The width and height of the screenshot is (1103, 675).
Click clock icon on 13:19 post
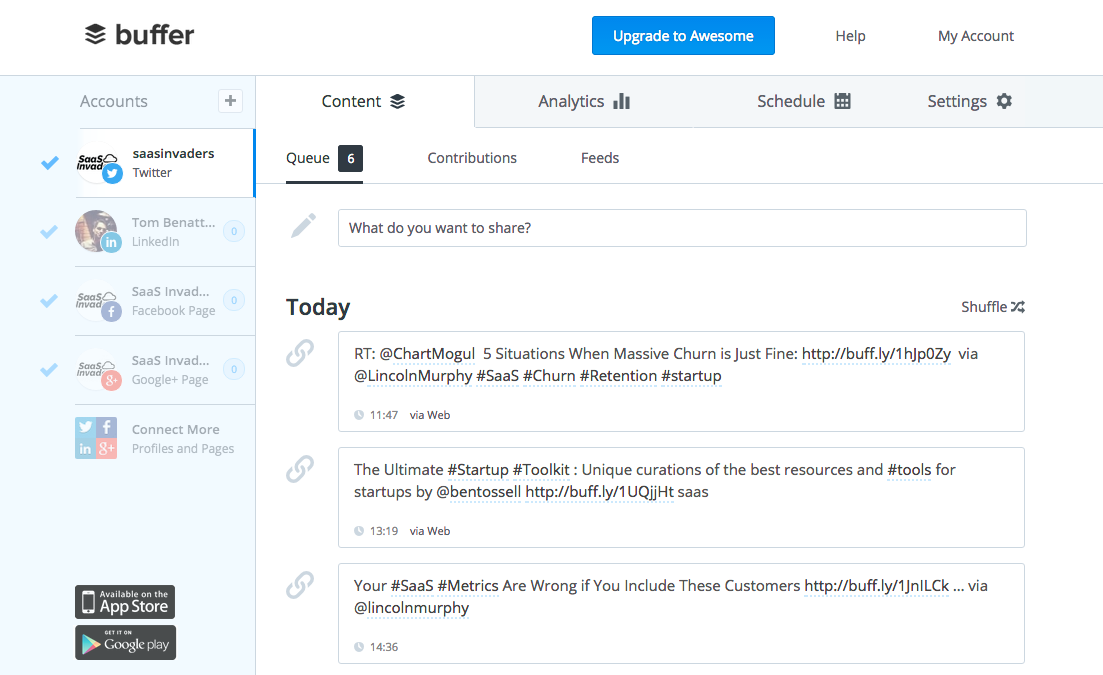359,531
